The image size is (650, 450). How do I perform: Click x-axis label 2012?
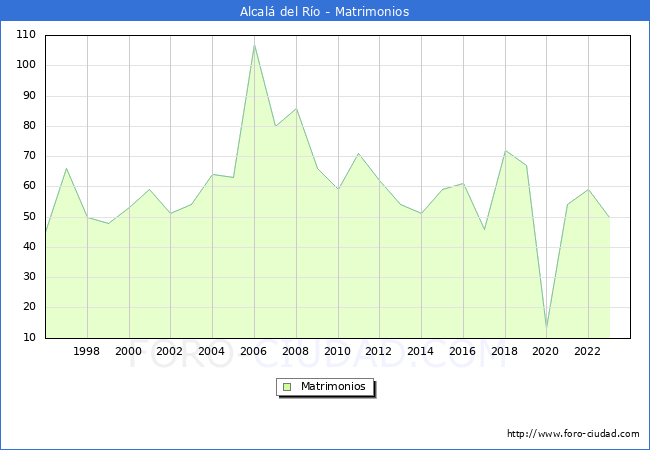(x=378, y=351)
